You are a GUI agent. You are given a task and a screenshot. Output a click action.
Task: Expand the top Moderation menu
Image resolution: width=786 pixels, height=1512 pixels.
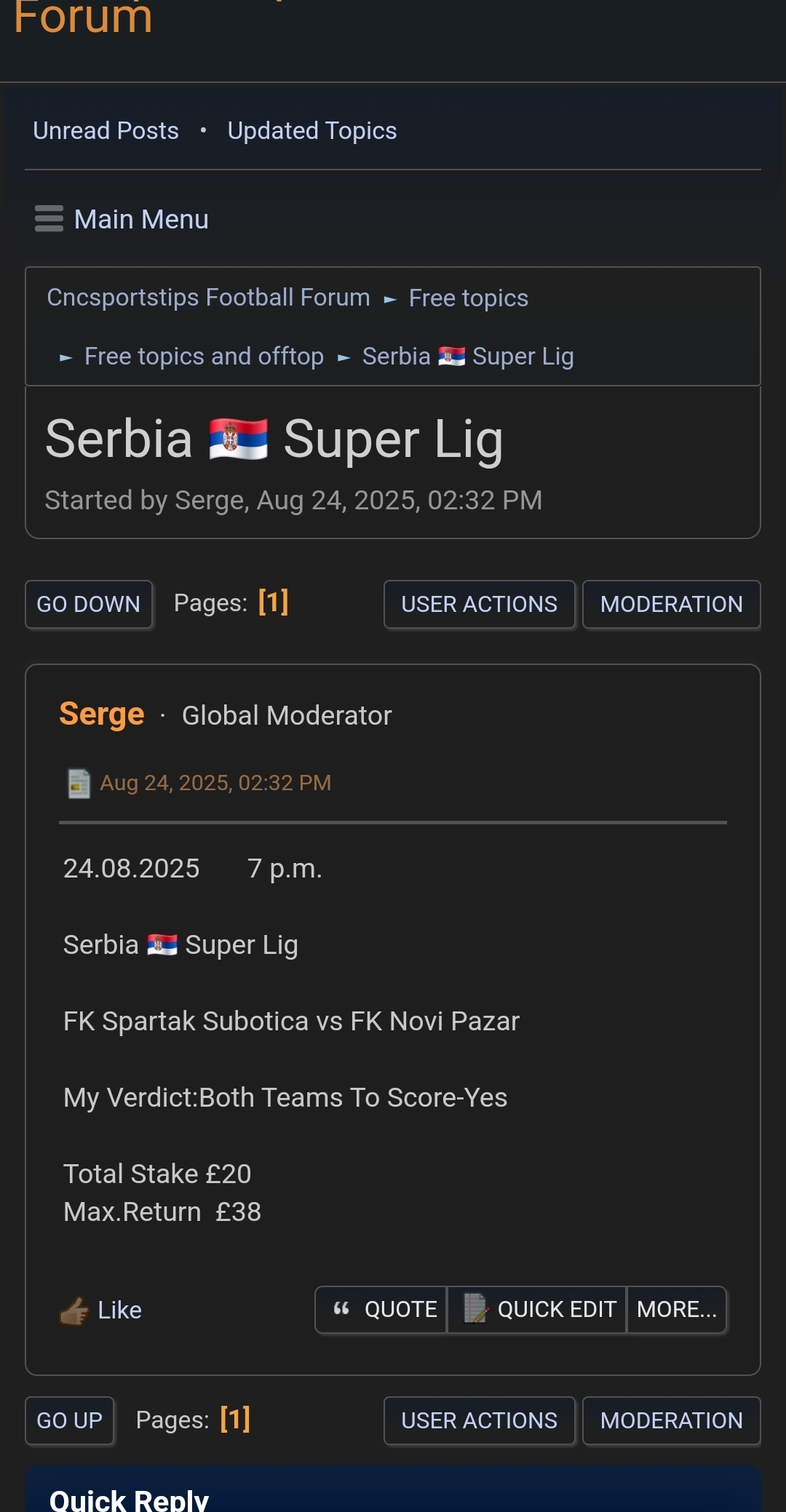point(671,604)
